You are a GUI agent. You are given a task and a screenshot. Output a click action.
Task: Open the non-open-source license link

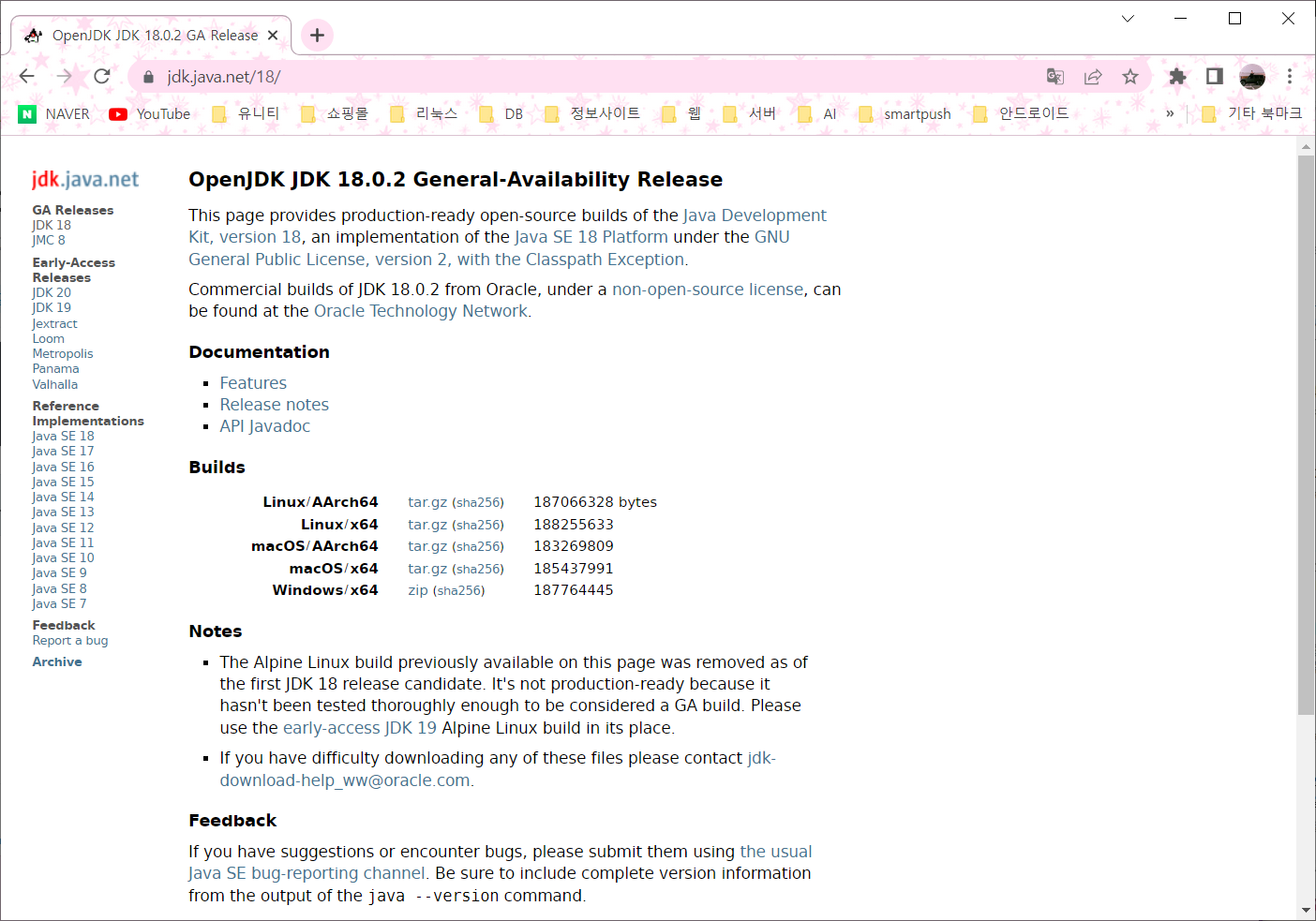click(x=708, y=290)
